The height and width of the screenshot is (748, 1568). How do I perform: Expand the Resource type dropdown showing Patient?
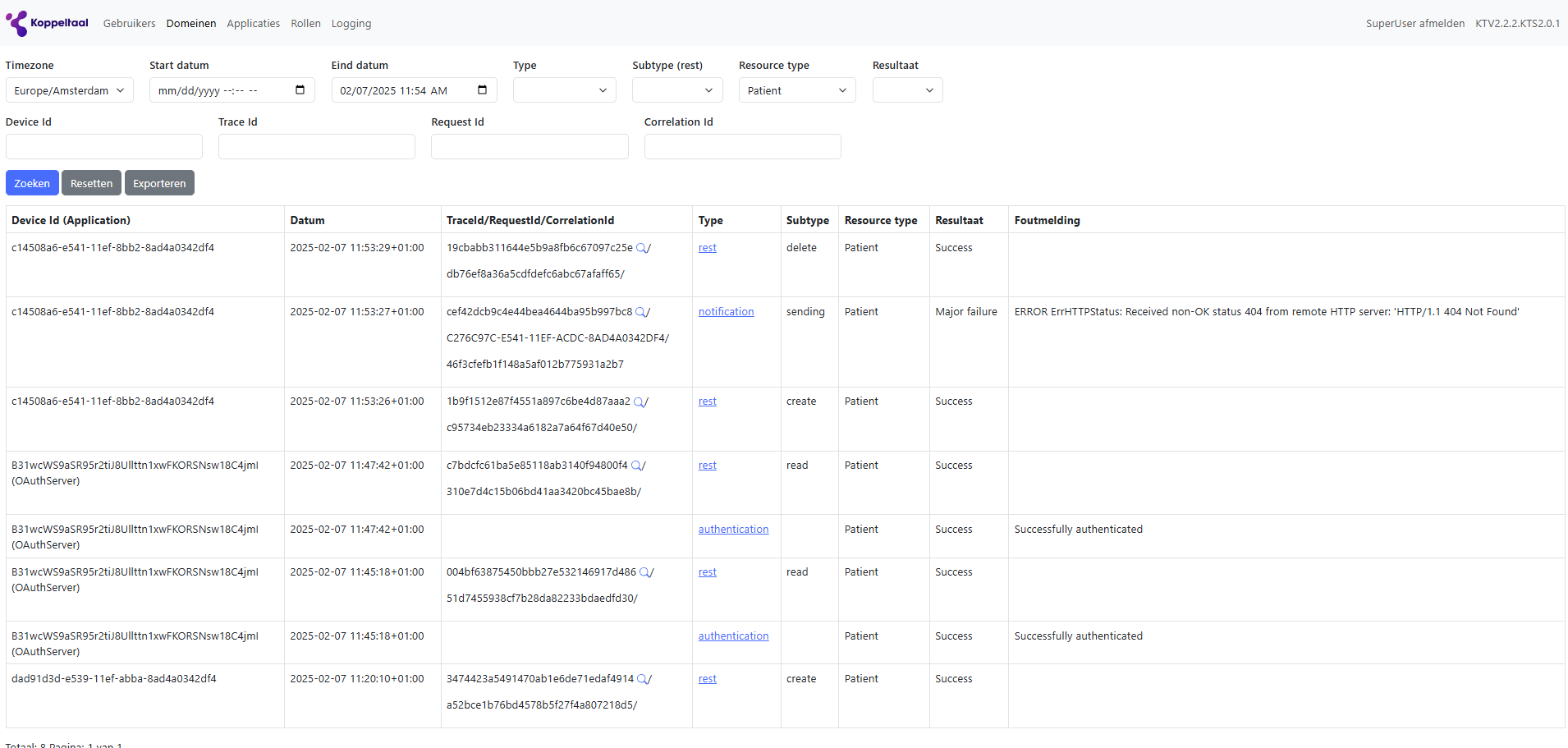[x=796, y=90]
